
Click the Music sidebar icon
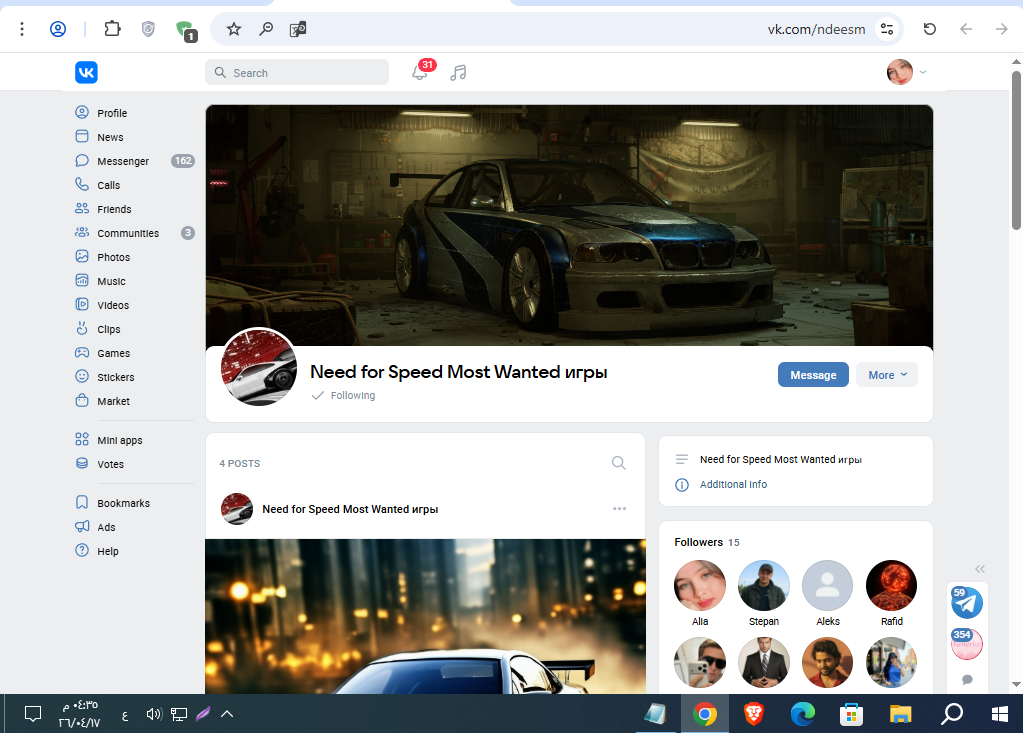pos(82,280)
